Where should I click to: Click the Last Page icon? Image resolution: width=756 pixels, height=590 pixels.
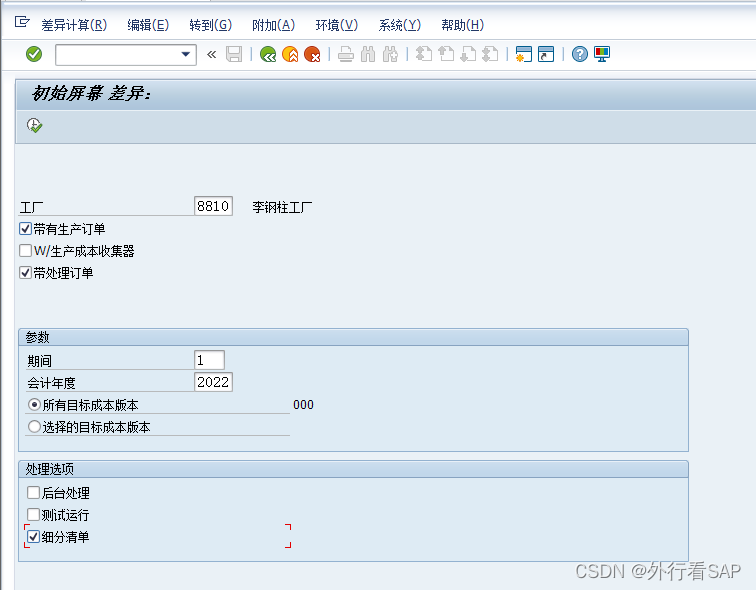click(490, 54)
